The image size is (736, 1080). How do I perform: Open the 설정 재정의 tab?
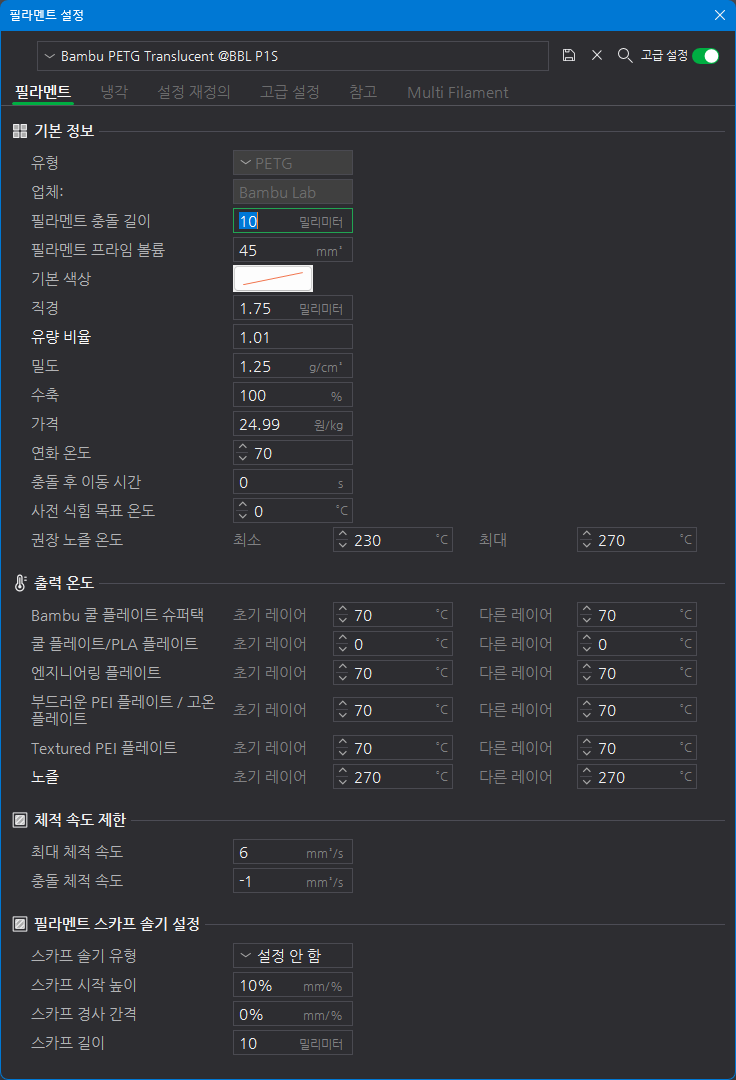(193, 92)
